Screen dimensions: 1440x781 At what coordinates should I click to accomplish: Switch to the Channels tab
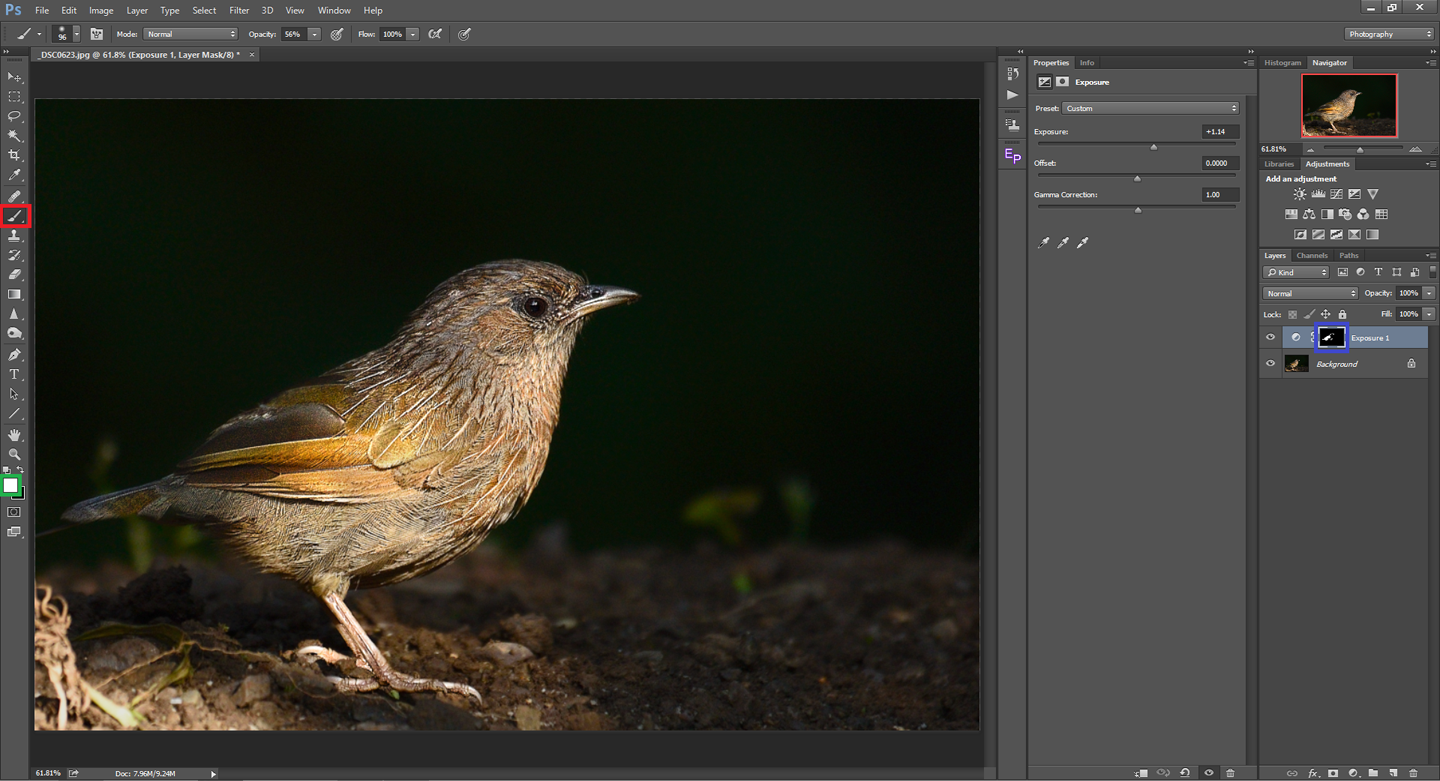tap(1312, 255)
